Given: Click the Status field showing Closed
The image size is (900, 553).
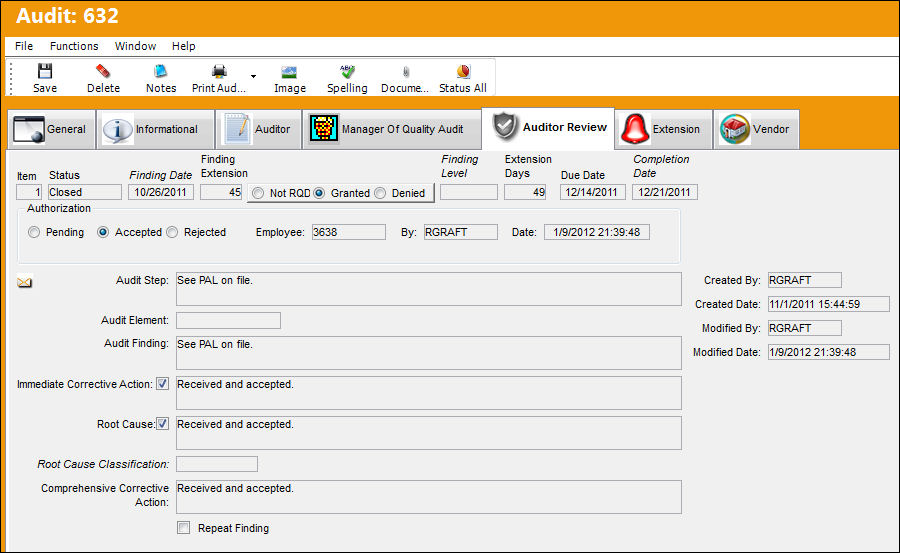Looking at the screenshot, I should (84, 192).
